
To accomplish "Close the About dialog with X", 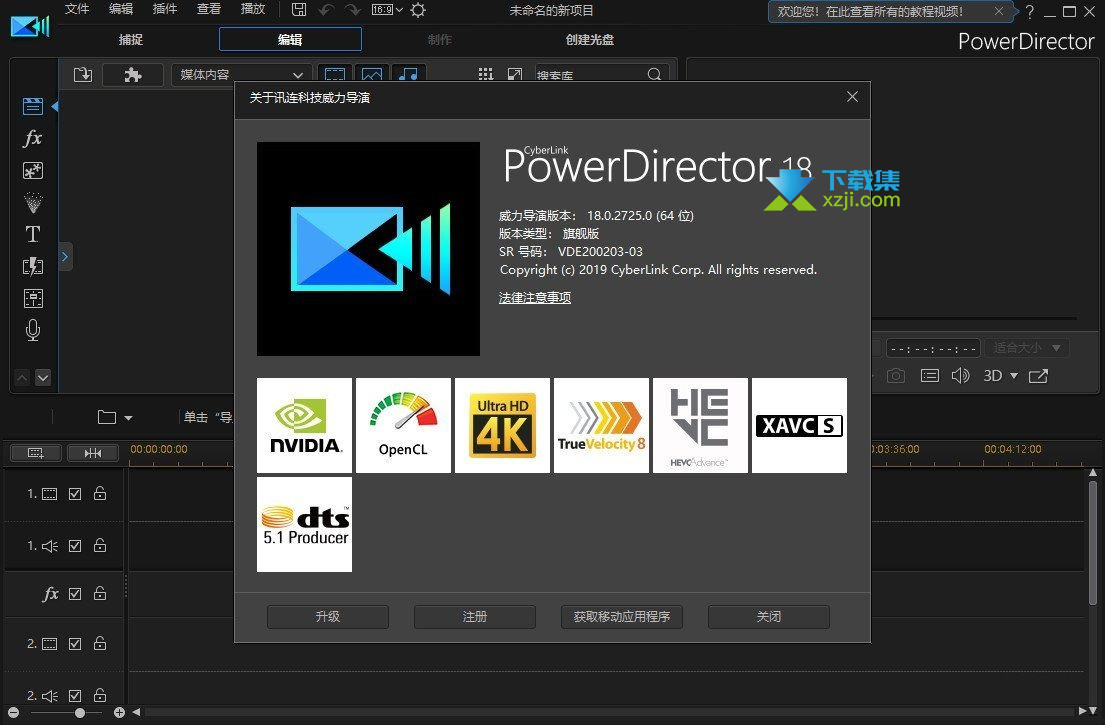I will click(852, 97).
